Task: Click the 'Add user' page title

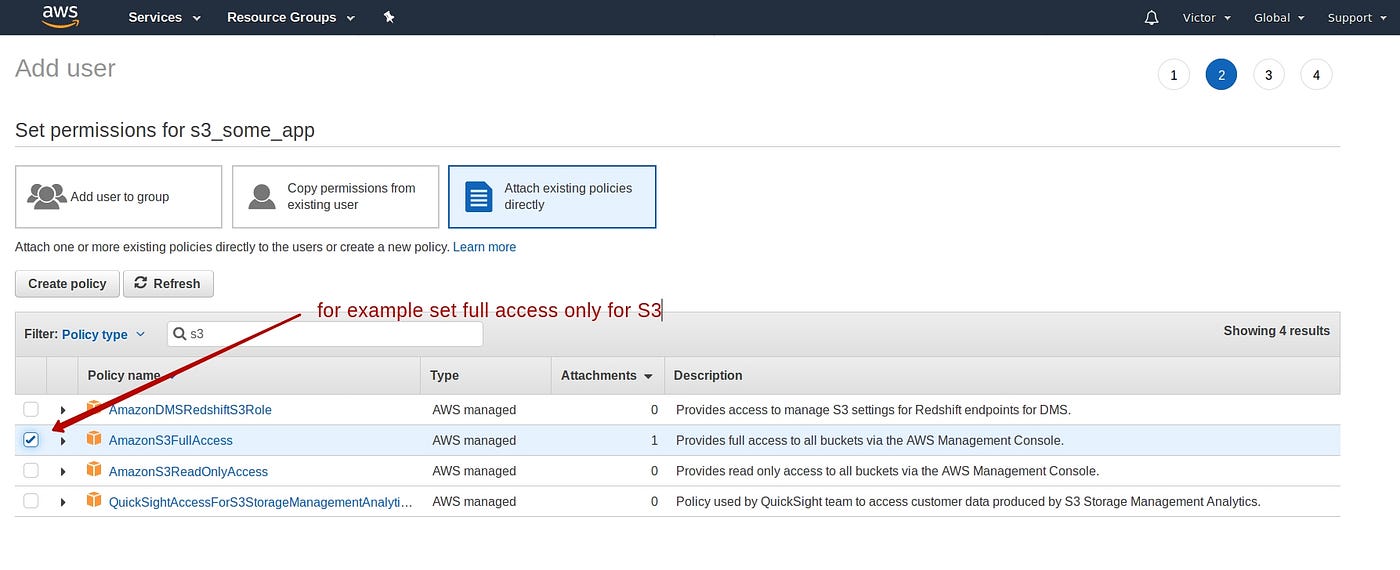Action: pyautogui.click(x=65, y=68)
